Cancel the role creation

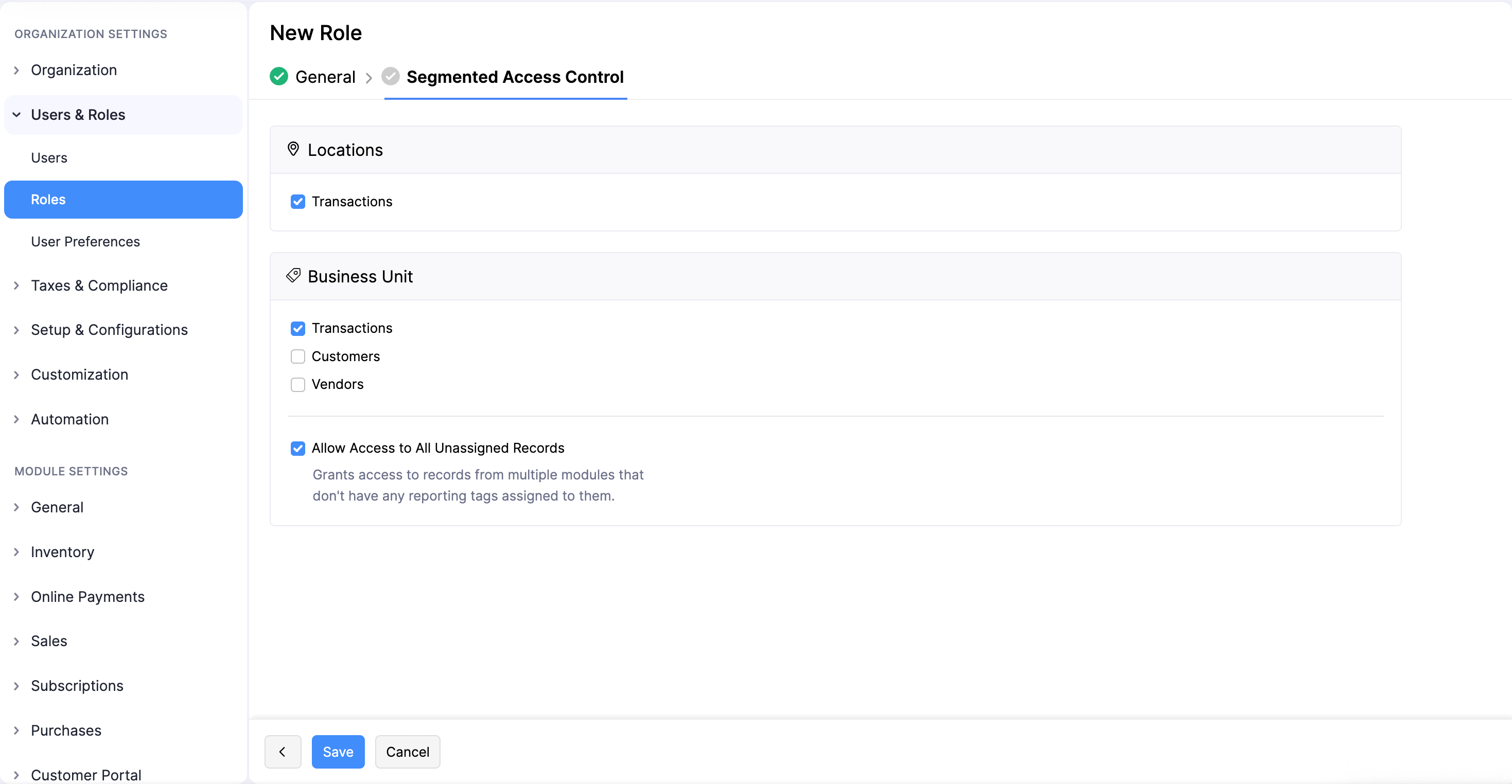(x=408, y=751)
